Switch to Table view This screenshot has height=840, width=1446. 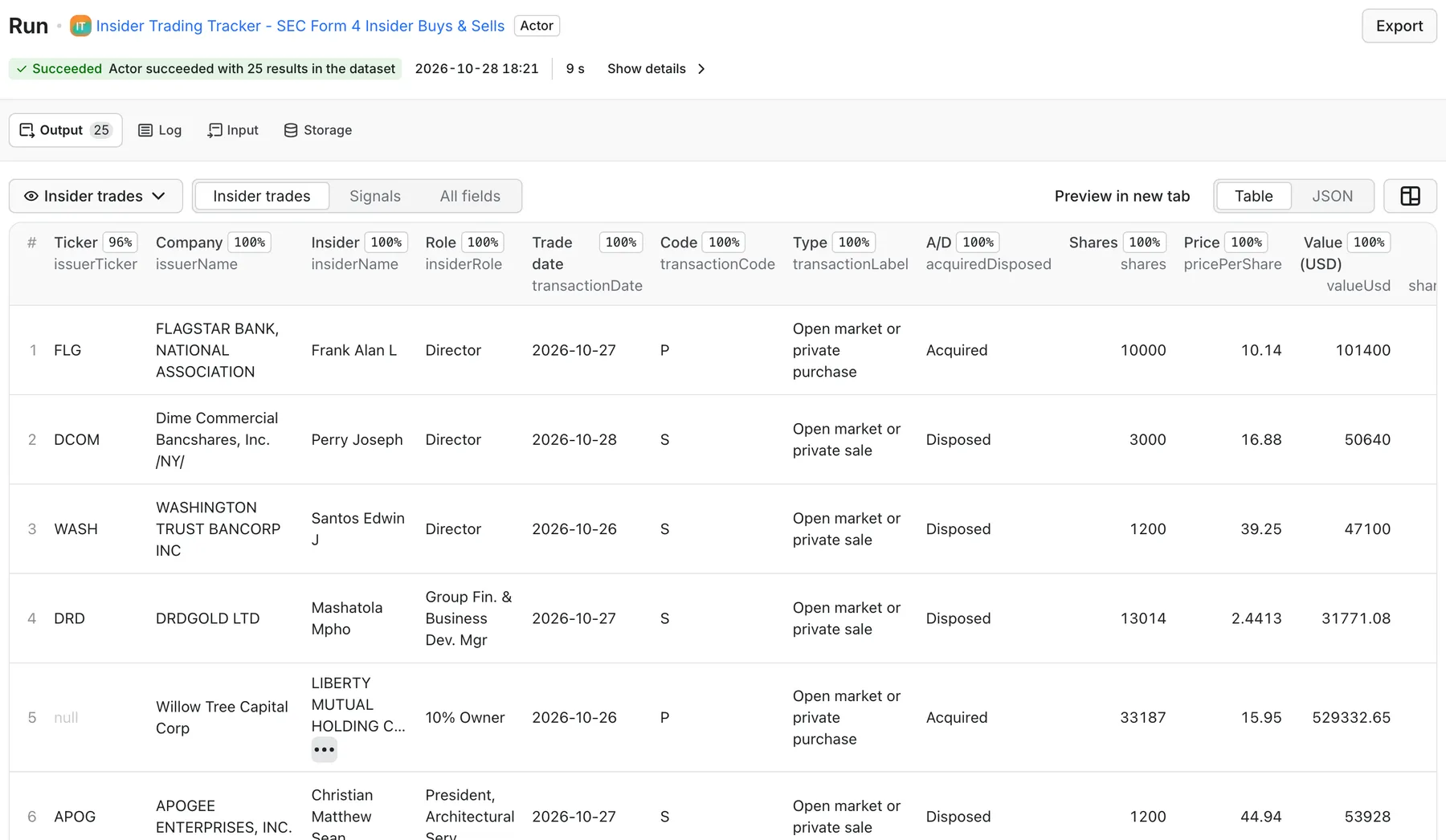(x=1254, y=196)
